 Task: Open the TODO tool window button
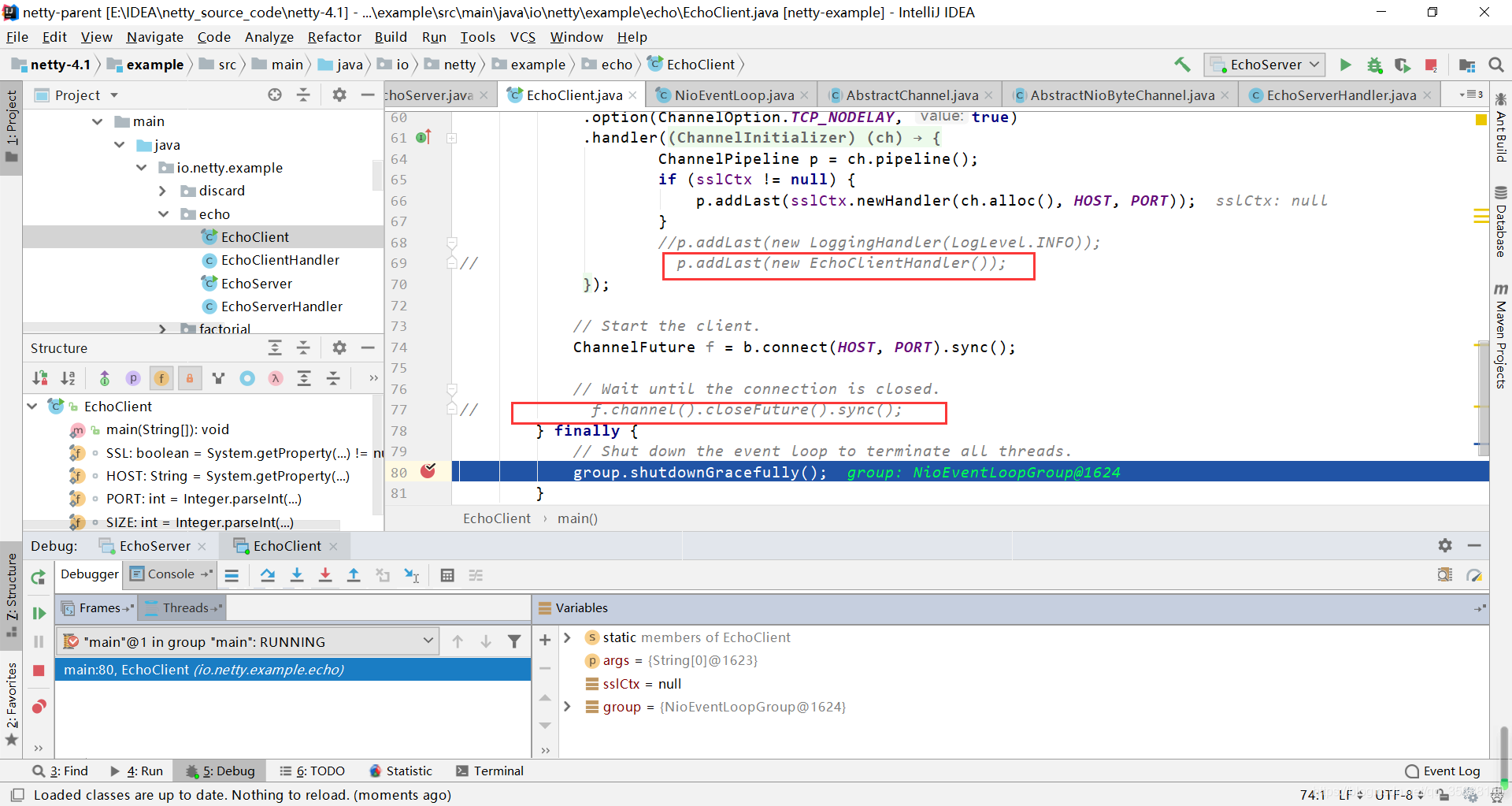pos(313,771)
